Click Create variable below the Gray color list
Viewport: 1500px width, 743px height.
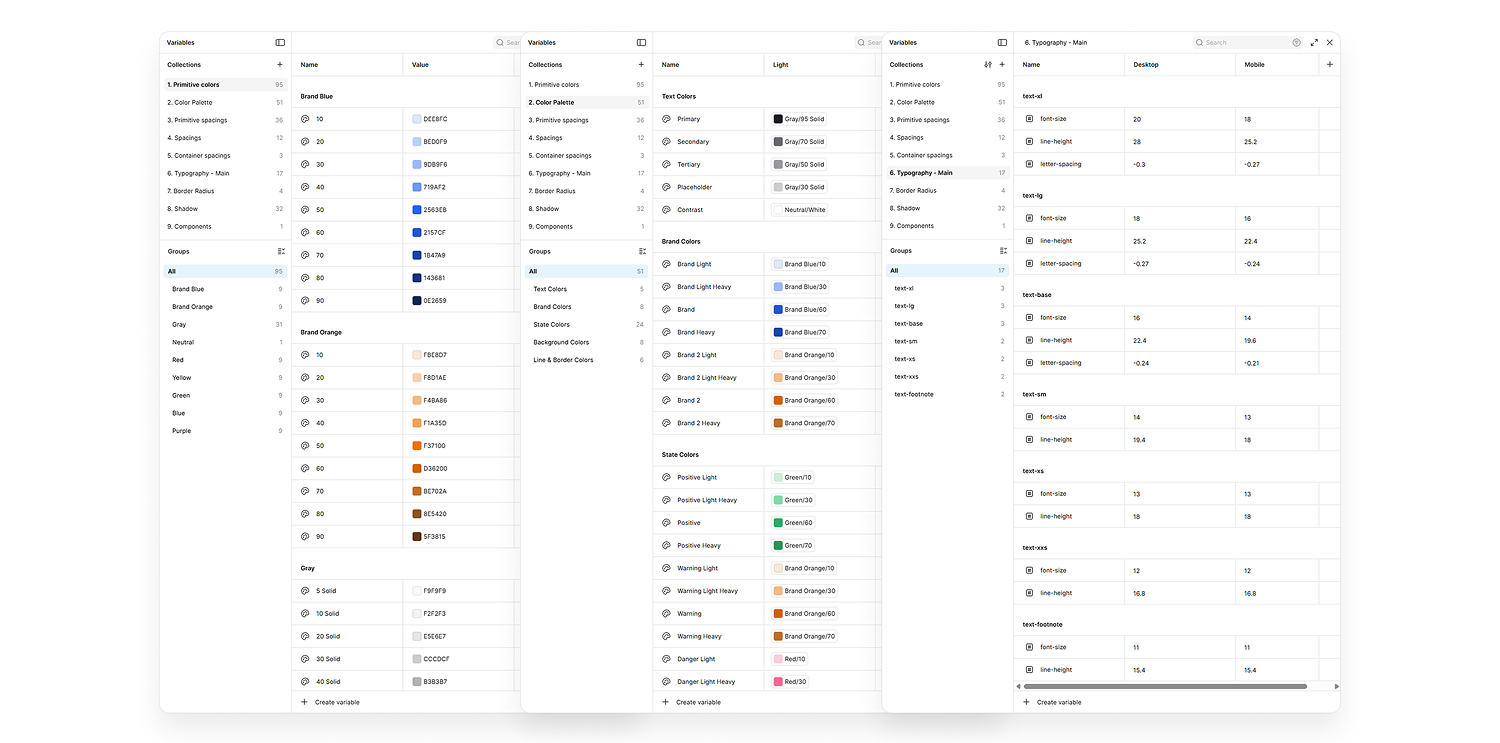(336, 702)
